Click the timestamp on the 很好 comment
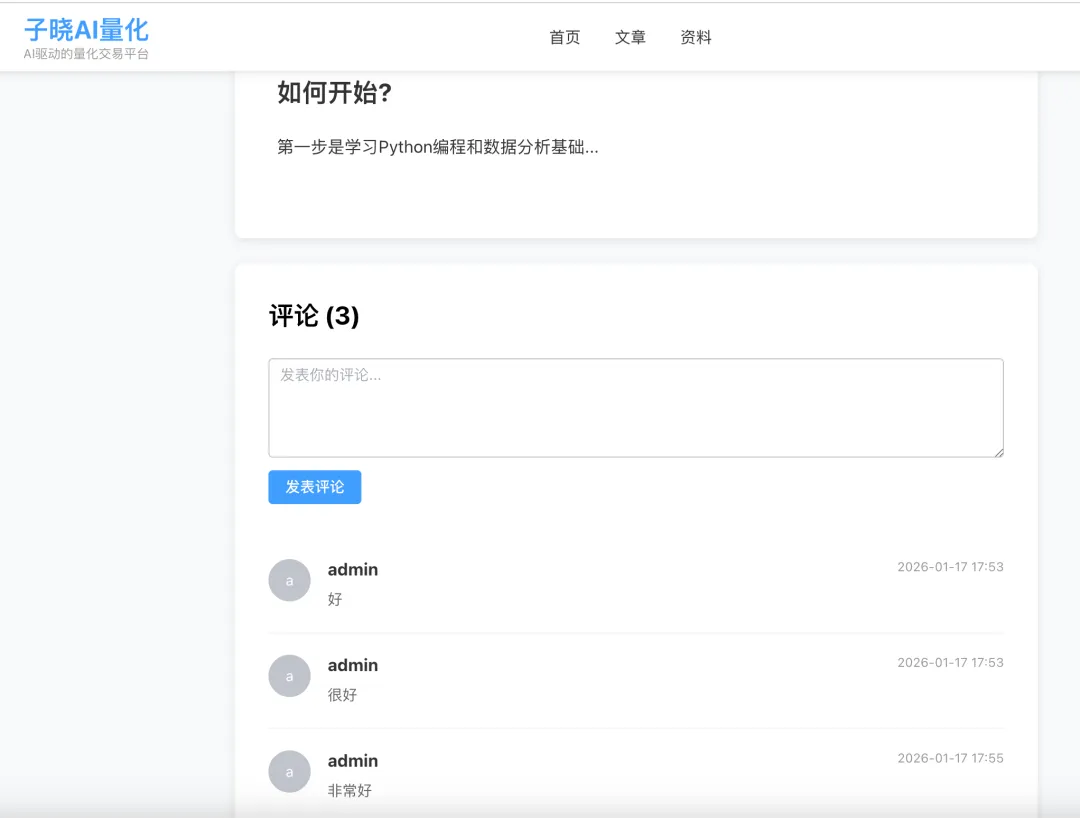The image size is (1080, 818). click(951, 662)
